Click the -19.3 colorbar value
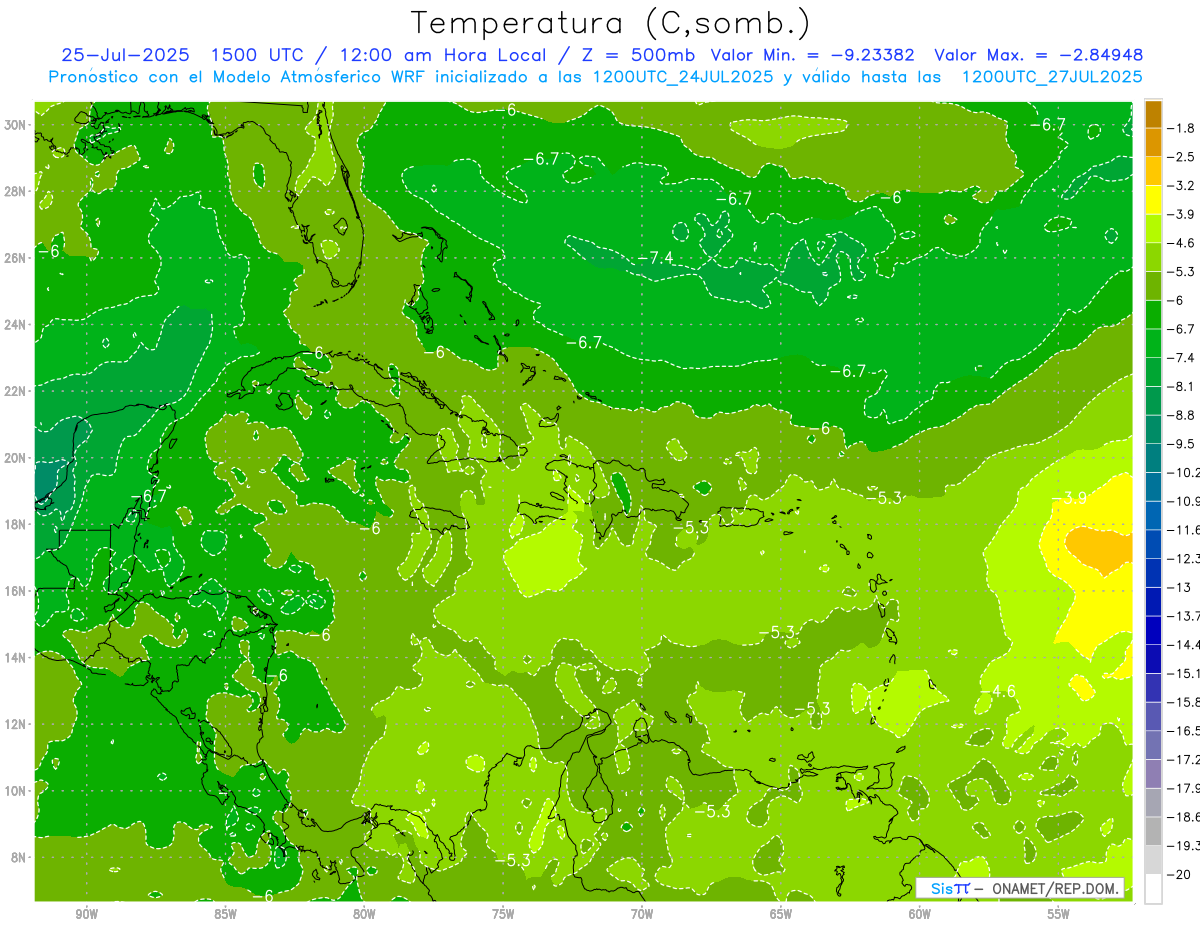The width and height of the screenshot is (1200, 927). 1185,846
